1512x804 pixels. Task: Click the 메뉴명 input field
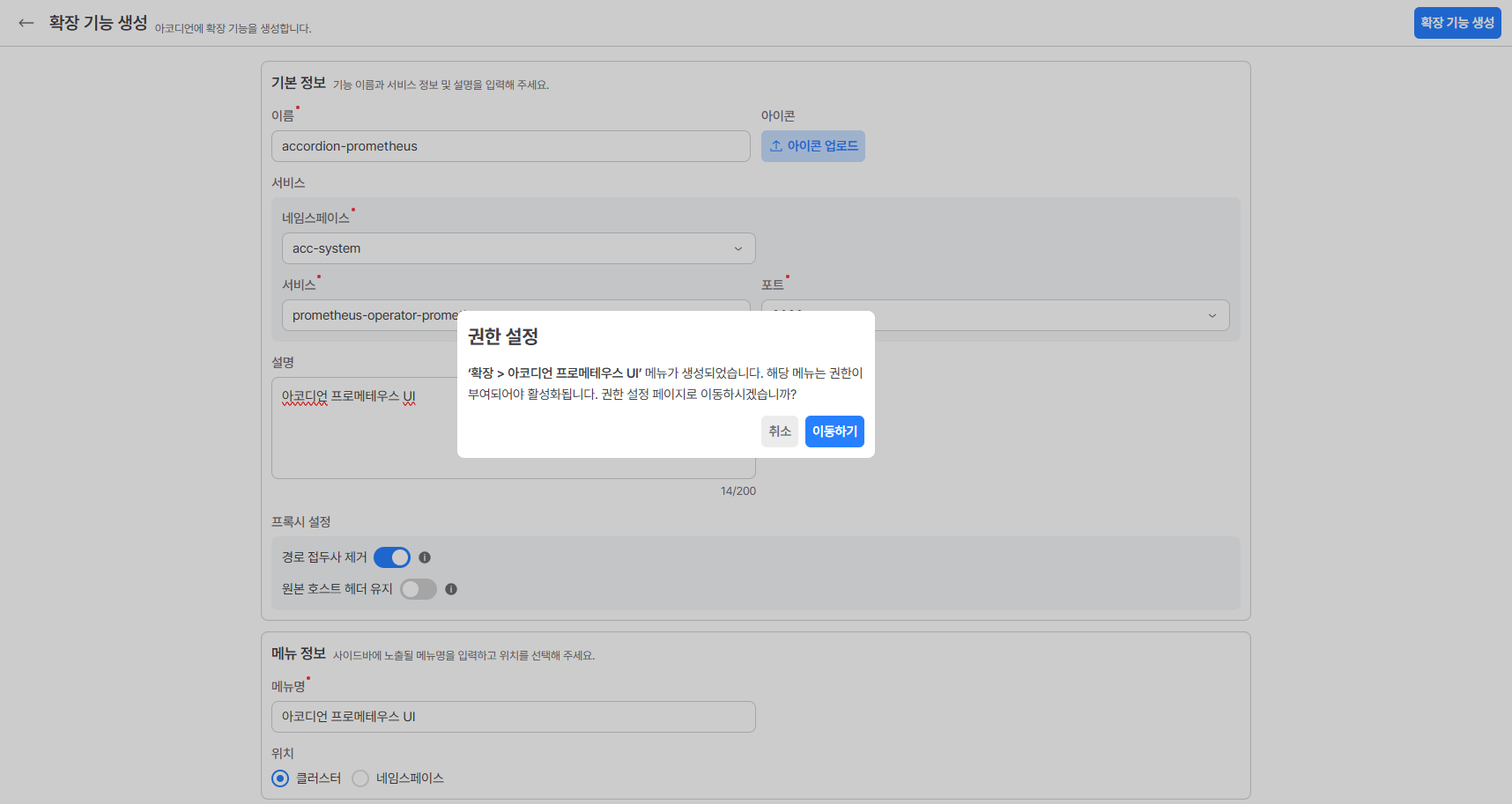click(514, 717)
